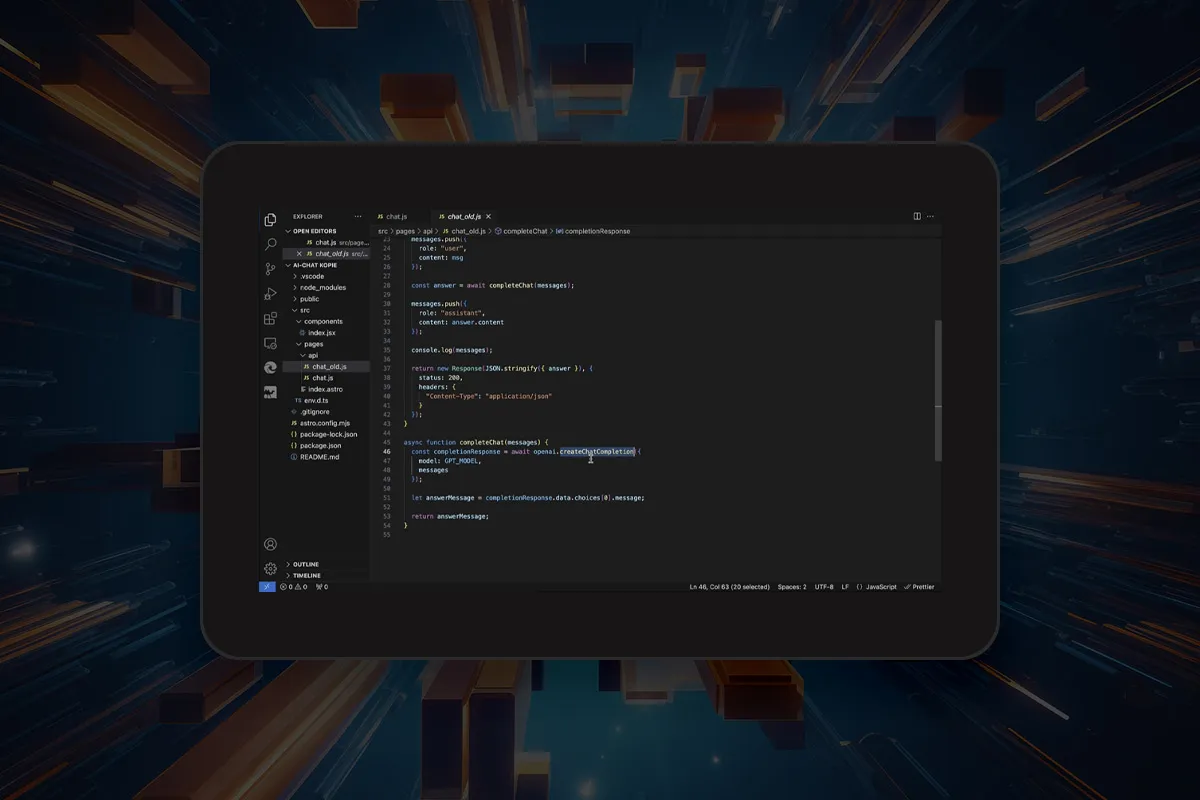This screenshot has width=1200, height=800.
Task: Open the editor more actions ellipsis
Action: tap(932, 216)
